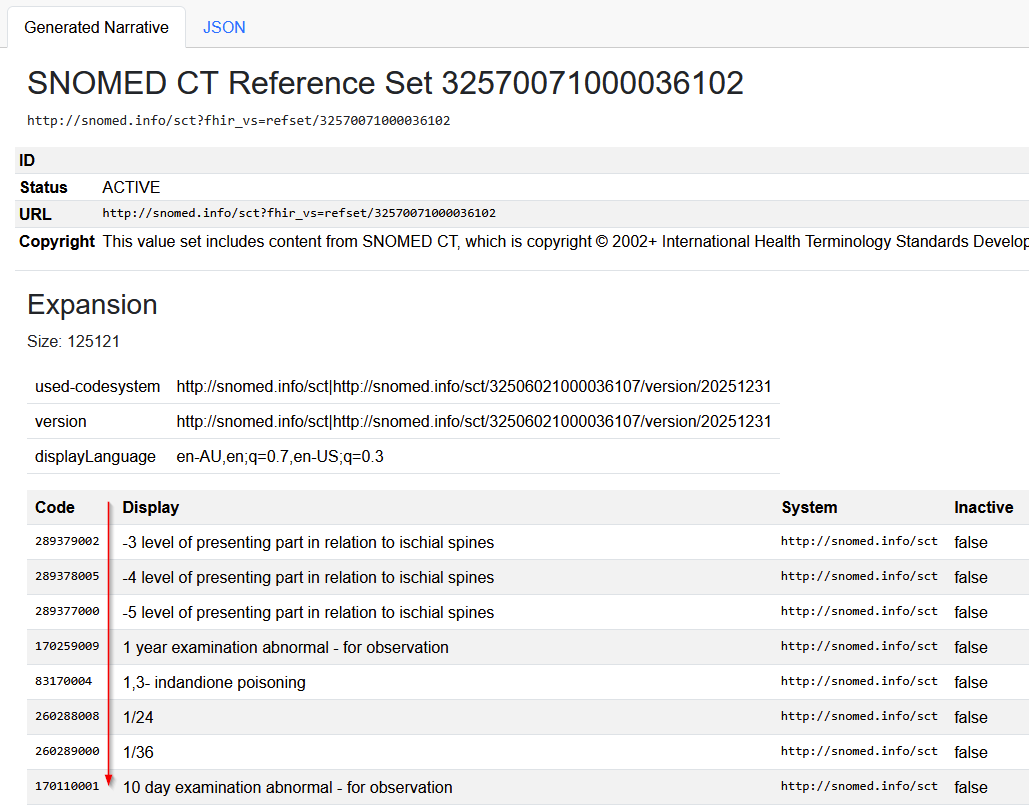
Task: Click code 170259009
Action: point(67,646)
